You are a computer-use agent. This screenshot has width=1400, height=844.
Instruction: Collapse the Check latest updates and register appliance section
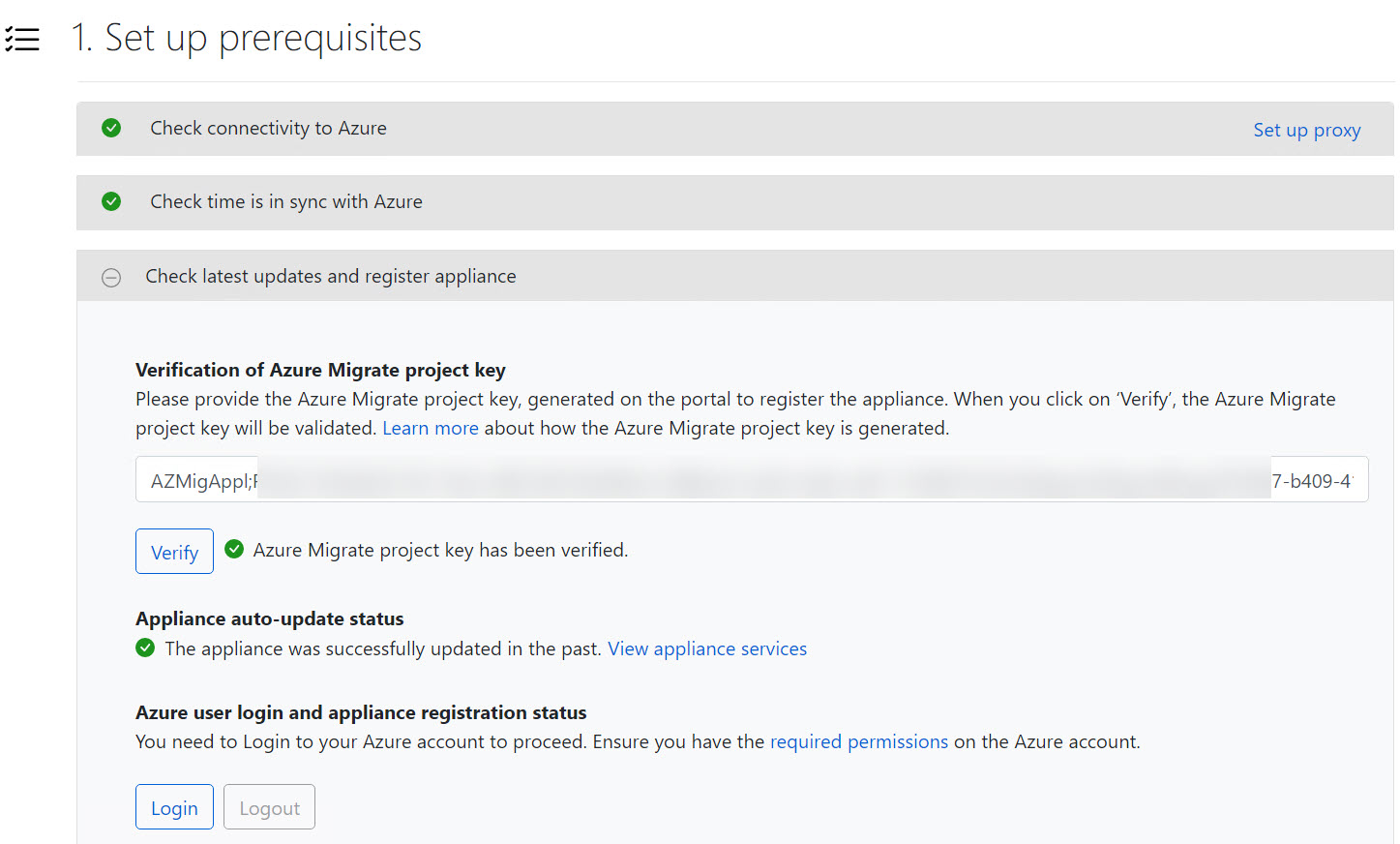coord(329,276)
